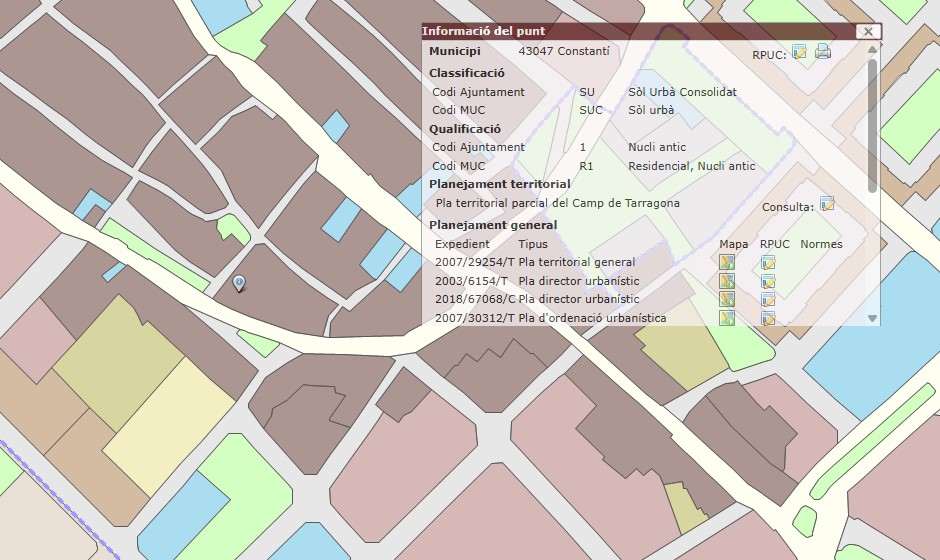Open RPUC icon for expedient 2007/30312/T
This screenshot has height=560, width=940.
pos(768,318)
